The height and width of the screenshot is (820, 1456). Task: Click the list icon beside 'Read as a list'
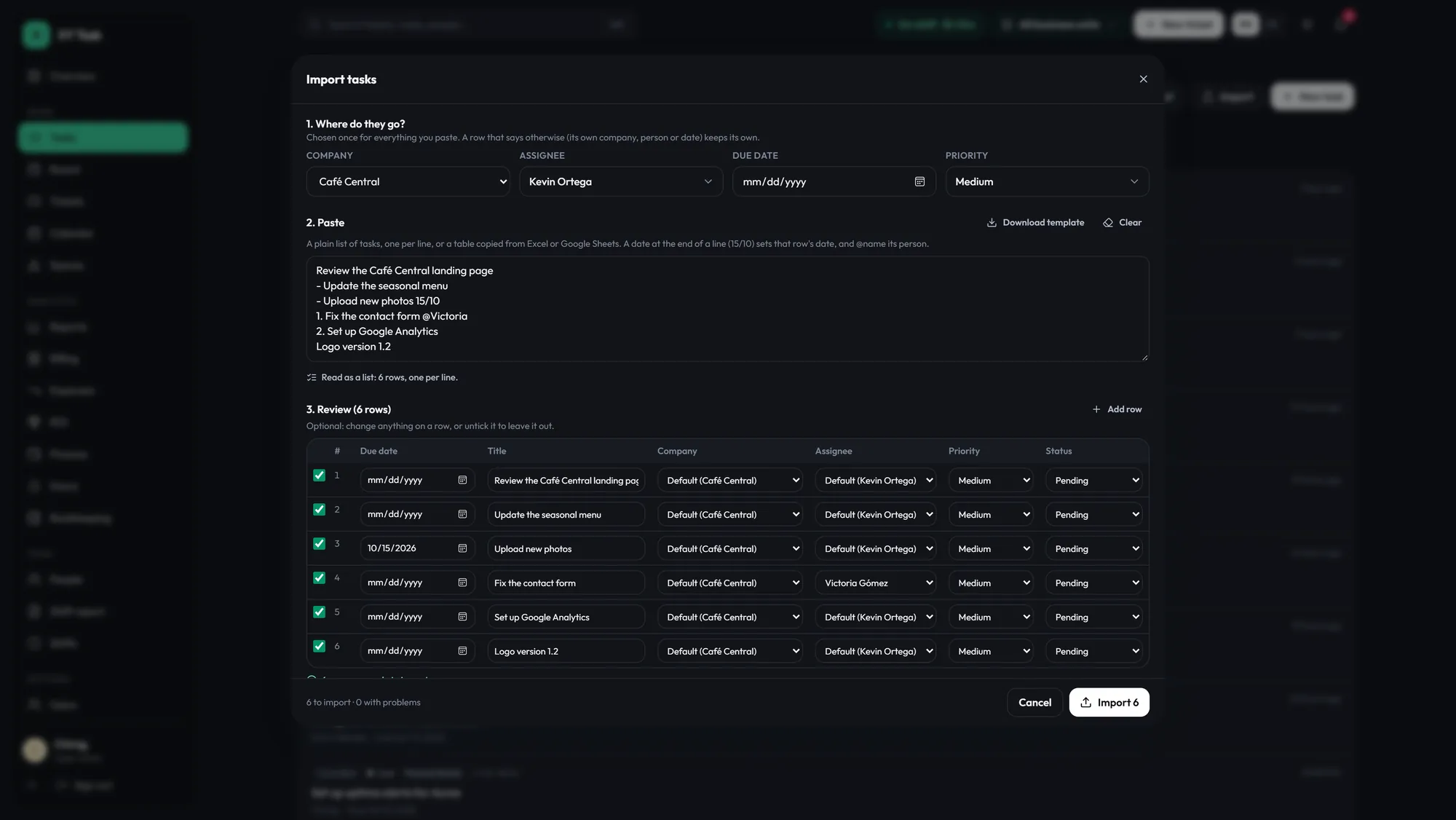click(x=312, y=377)
